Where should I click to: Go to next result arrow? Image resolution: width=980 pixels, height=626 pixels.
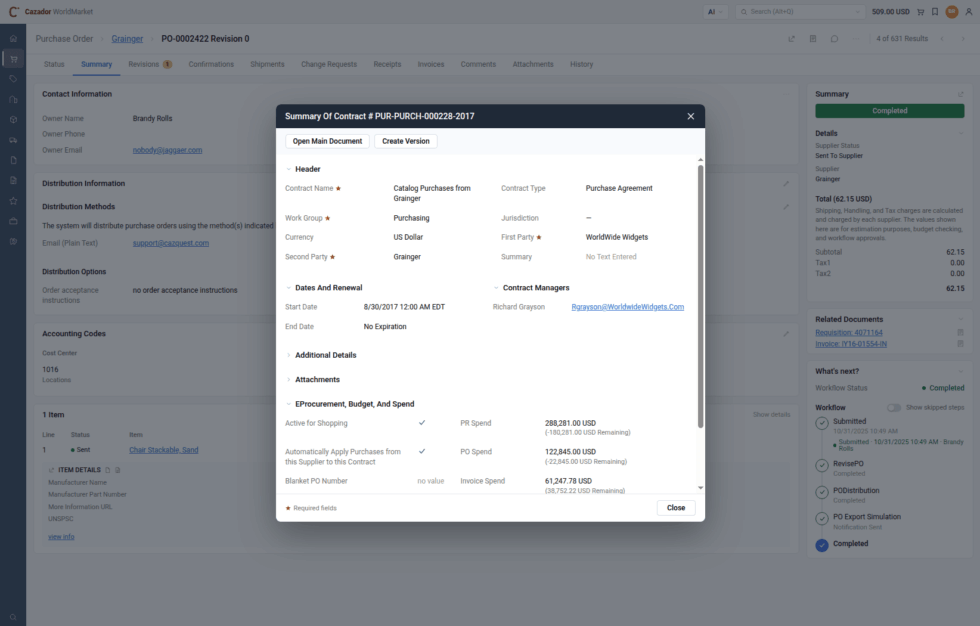pos(963,39)
